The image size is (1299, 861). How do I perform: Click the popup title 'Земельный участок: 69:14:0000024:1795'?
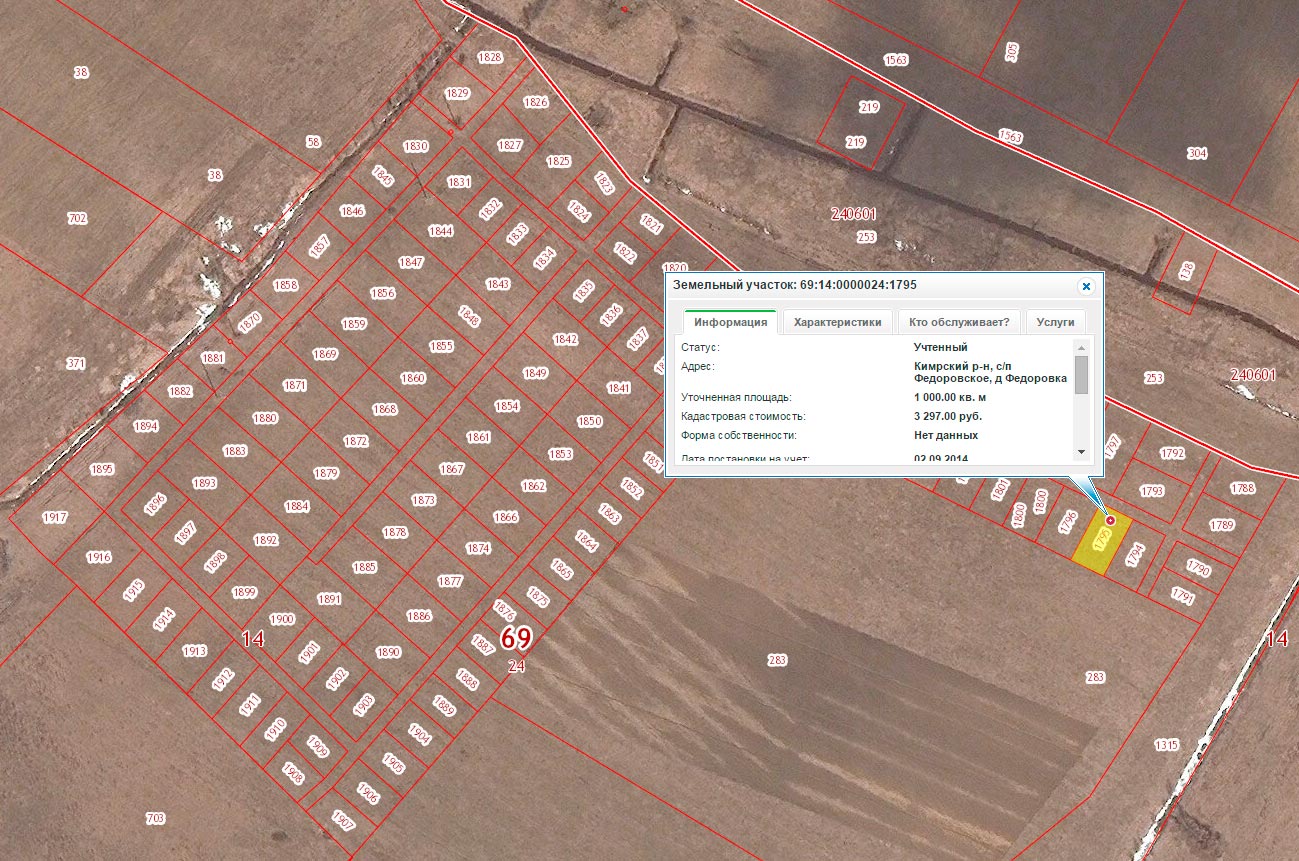tap(795, 285)
